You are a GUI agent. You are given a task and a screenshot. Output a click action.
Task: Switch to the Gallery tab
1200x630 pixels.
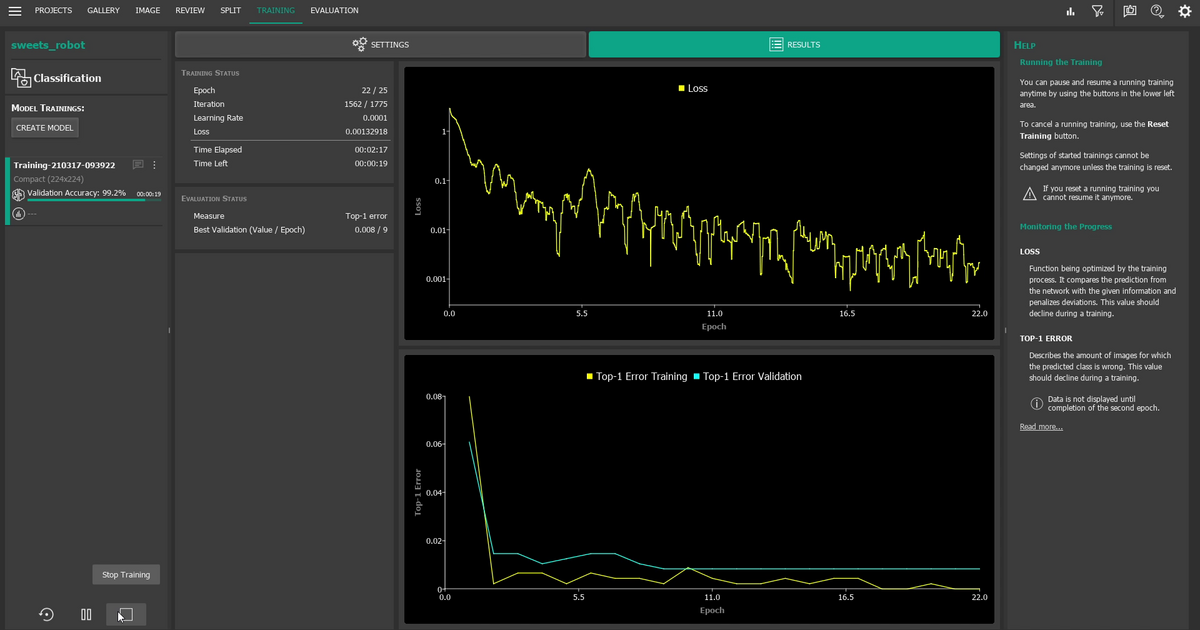pyautogui.click(x=103, y=11)
